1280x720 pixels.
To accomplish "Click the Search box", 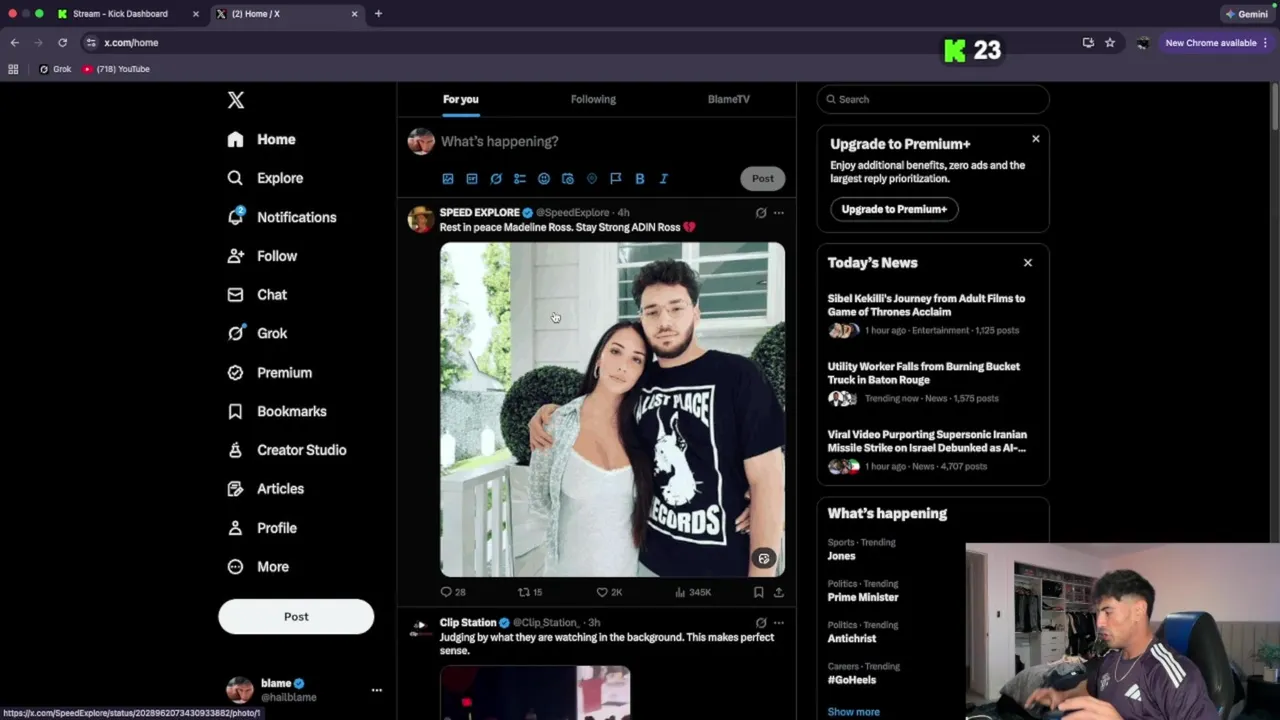I will tap(933, 99).
